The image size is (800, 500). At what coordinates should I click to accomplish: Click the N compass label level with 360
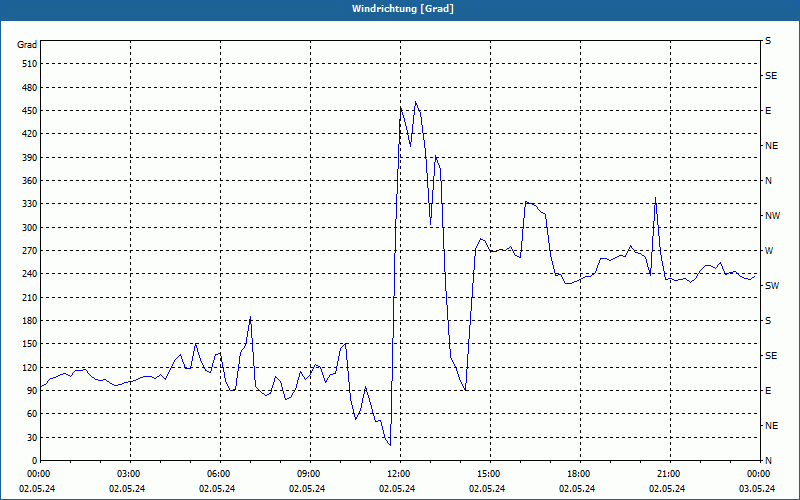[x=768, y=181]
